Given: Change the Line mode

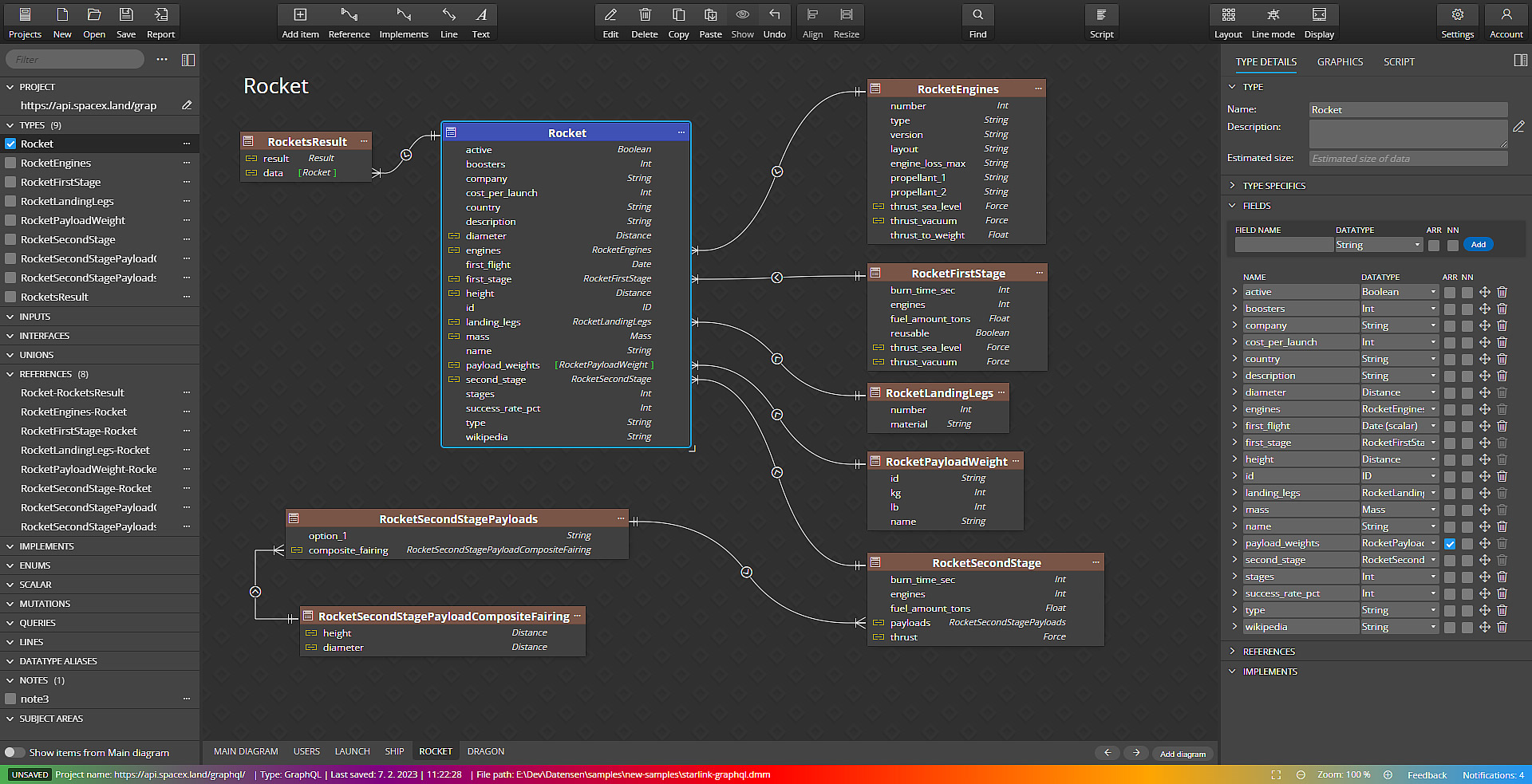Looking at the screenshot, I should [1273, 22].
